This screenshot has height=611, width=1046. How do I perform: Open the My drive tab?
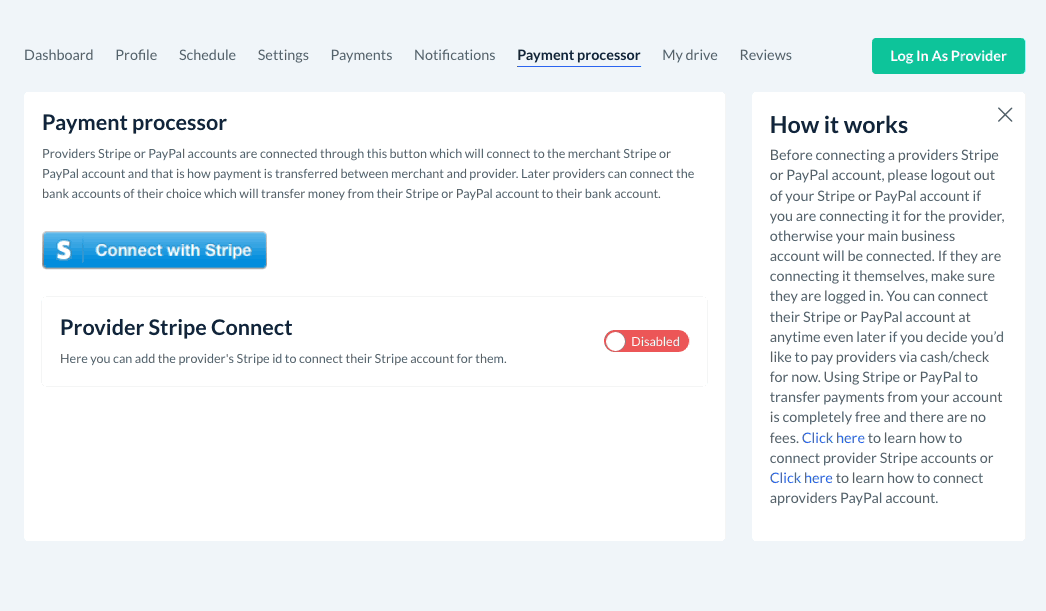(x=690, y=55)
